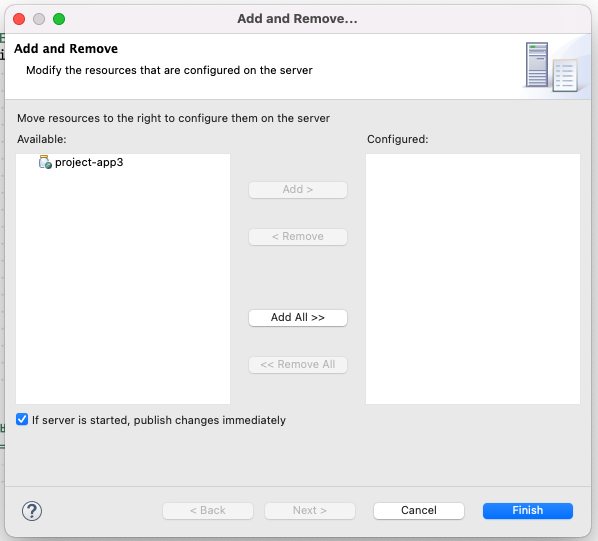
Task: Click the 'Add and Remove...' title bar
Action: coord(297,19)
